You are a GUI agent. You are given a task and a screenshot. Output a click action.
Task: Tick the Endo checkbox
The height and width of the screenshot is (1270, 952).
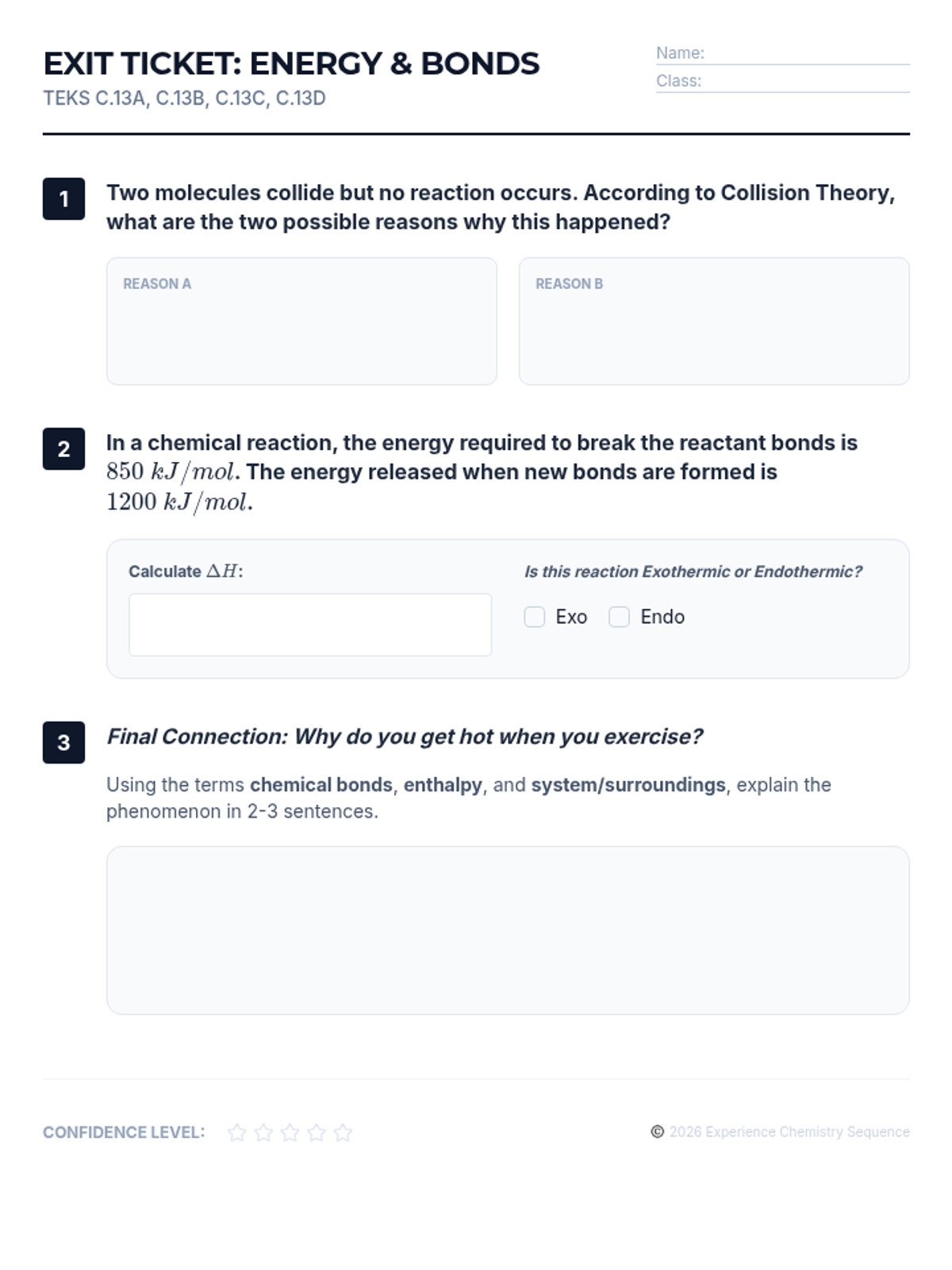[x=619, y=617]
